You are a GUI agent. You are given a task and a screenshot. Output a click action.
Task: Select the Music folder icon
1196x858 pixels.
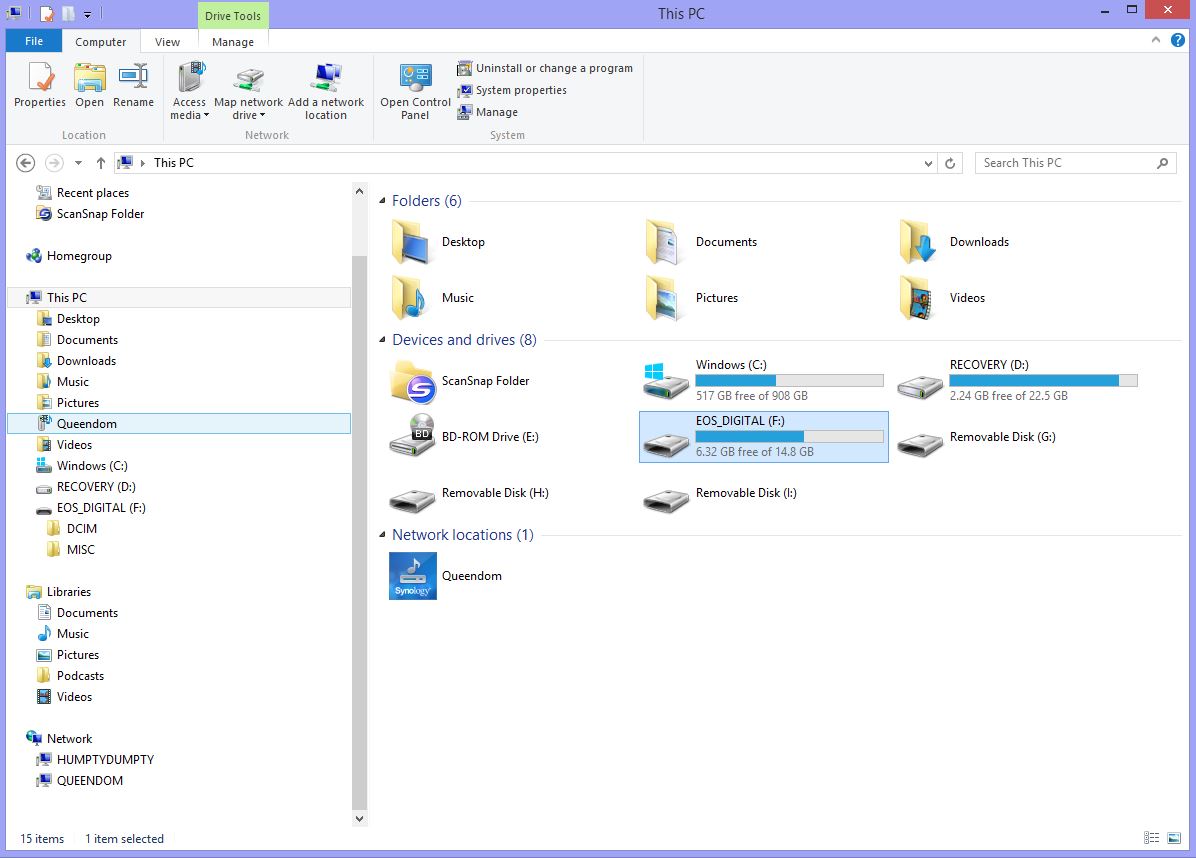pos(410,298)
